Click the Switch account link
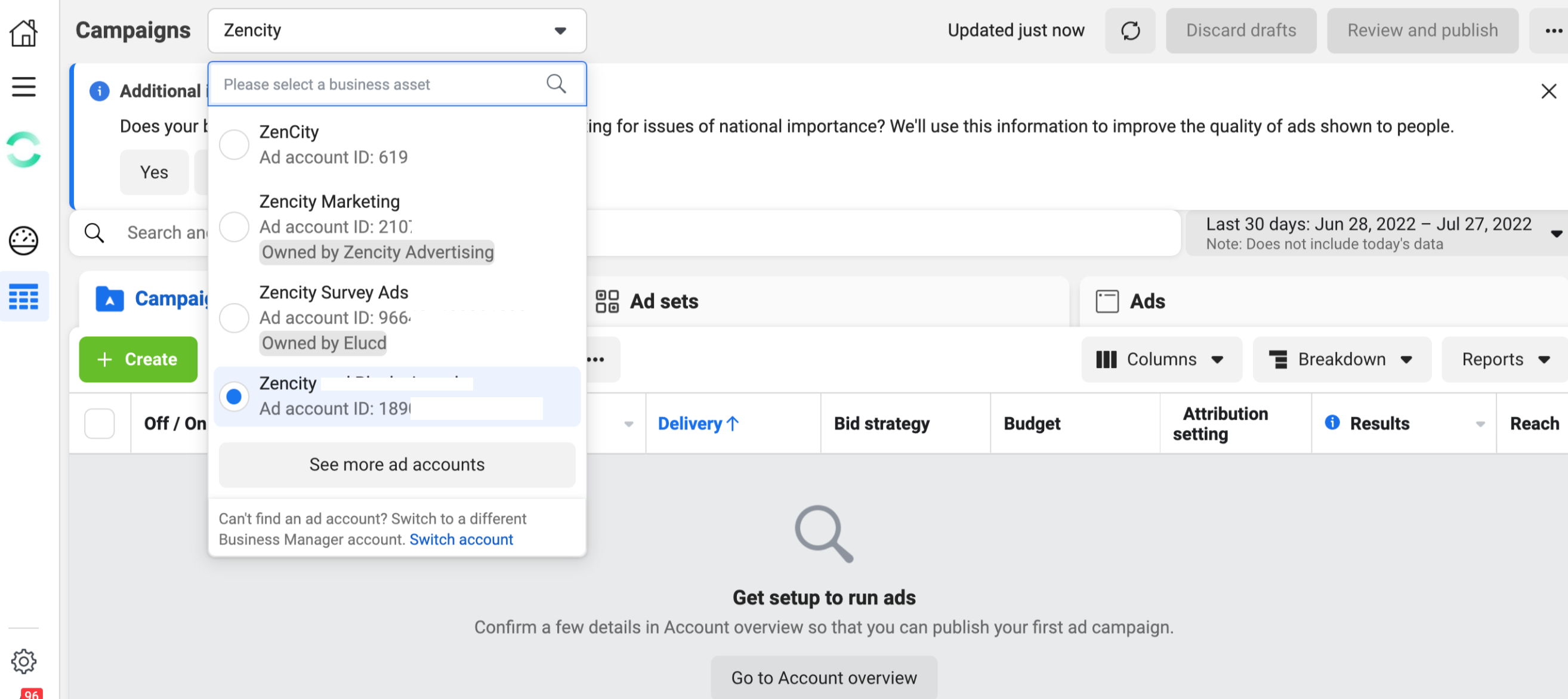 461,540
